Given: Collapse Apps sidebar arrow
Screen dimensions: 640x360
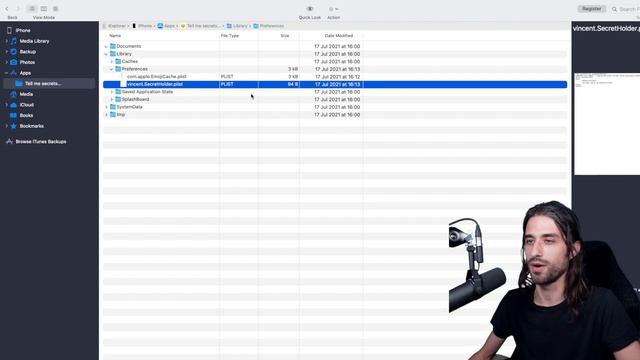Looking at the screenshot, I should point(7,73).
